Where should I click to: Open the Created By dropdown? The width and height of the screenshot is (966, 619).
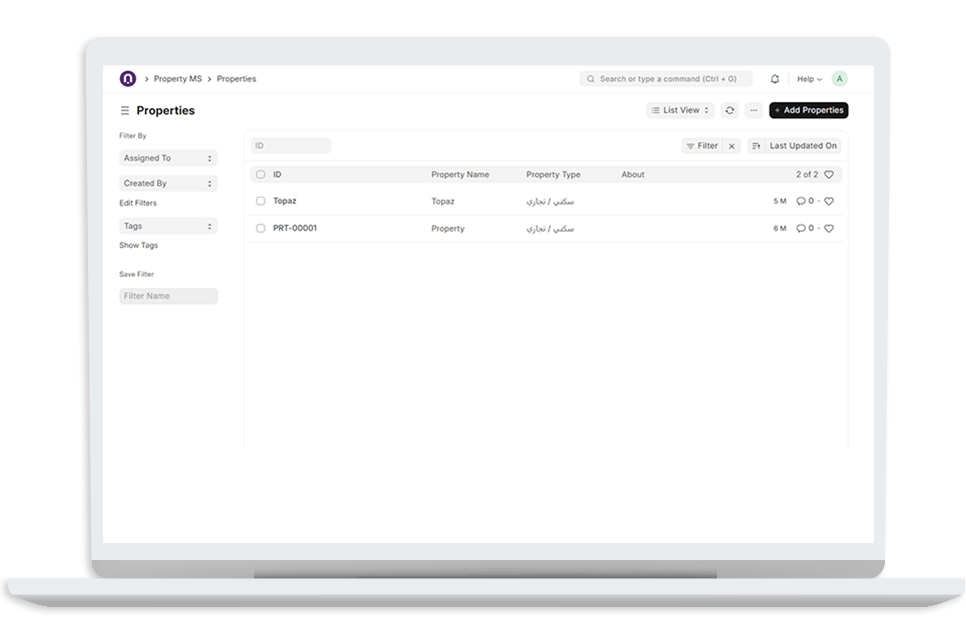[168, 184]
